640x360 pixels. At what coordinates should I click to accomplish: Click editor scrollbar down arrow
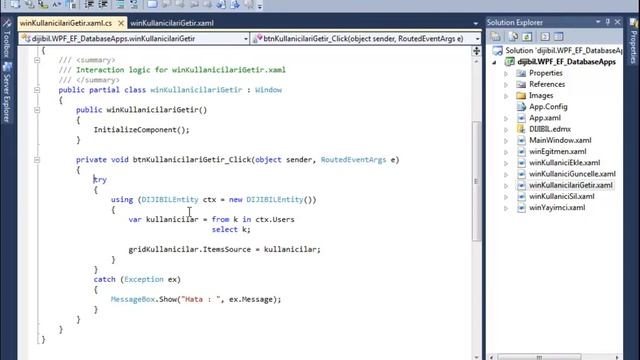[476, 357]
